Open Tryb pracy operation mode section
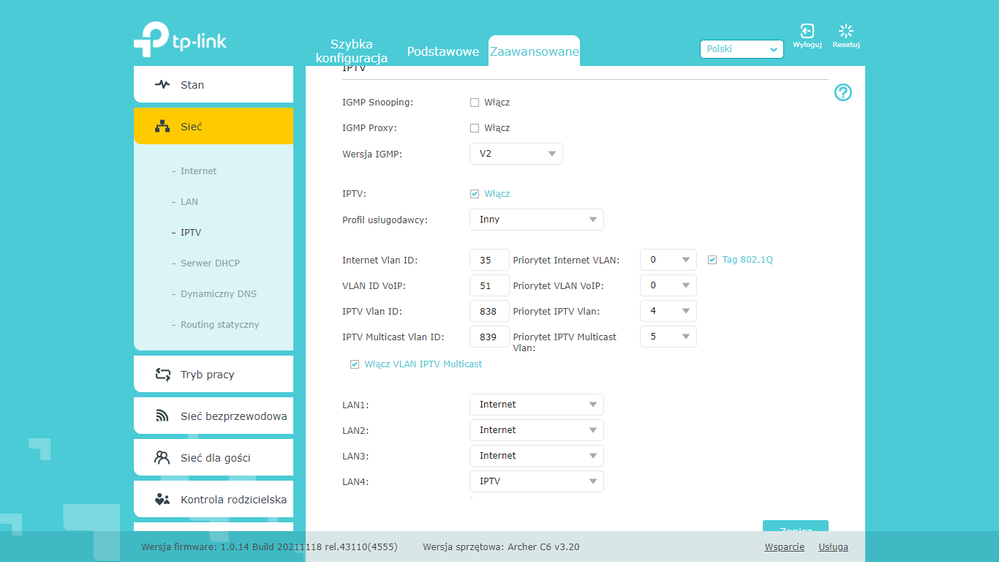This screenshot has height=562, width=999. pyautogui.click(x=213, y=375)
